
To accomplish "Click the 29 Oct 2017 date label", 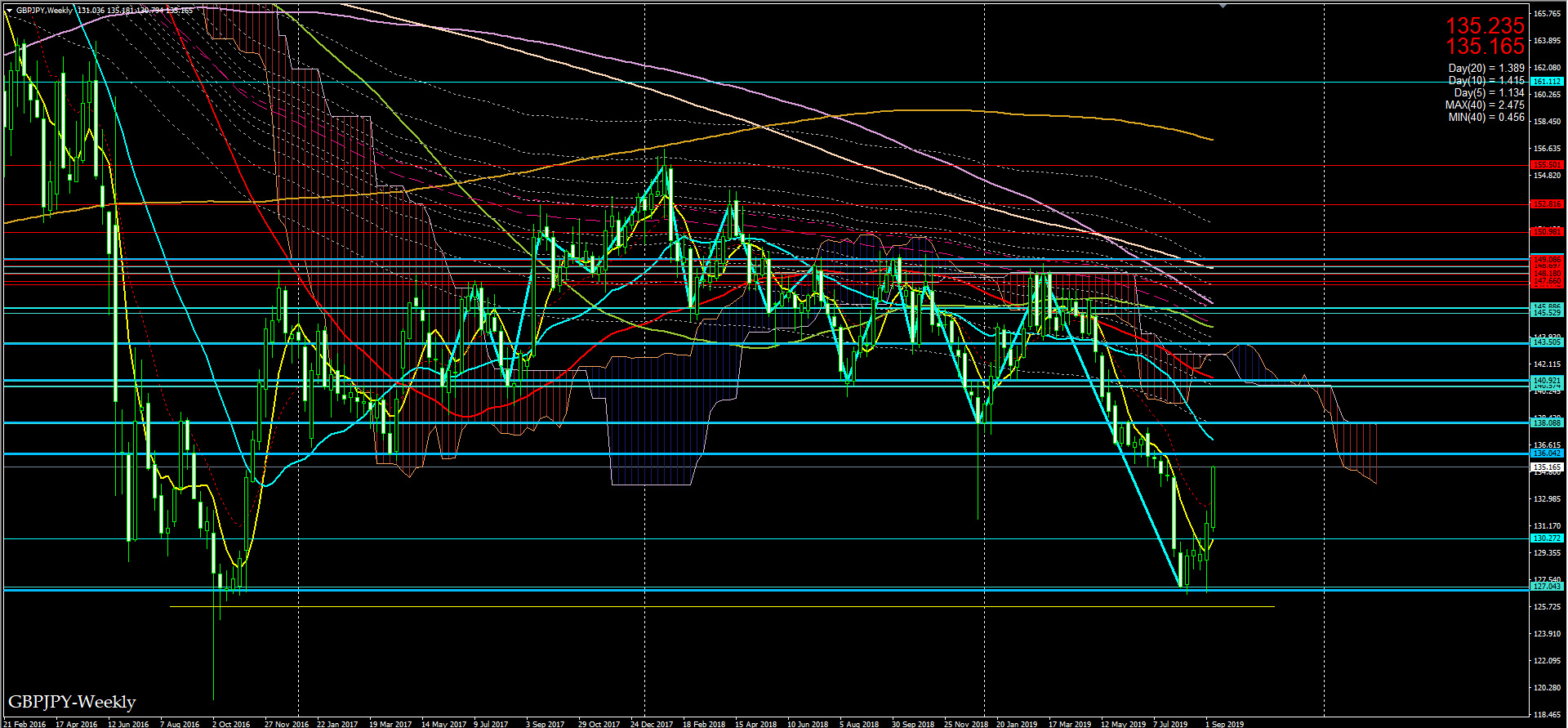I will tap(599, 724).
